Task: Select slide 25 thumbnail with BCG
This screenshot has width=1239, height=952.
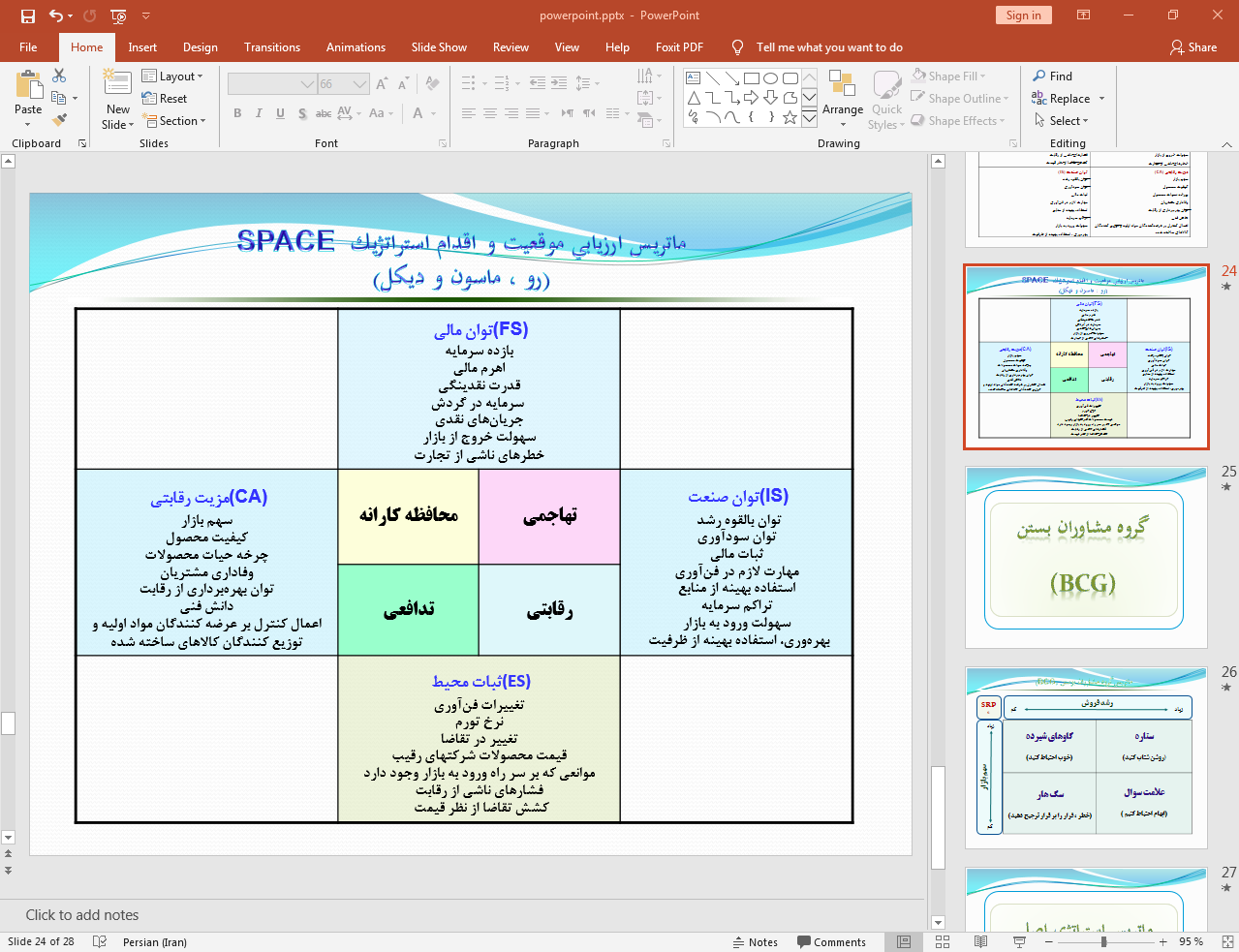Action: coord(1085,557)
